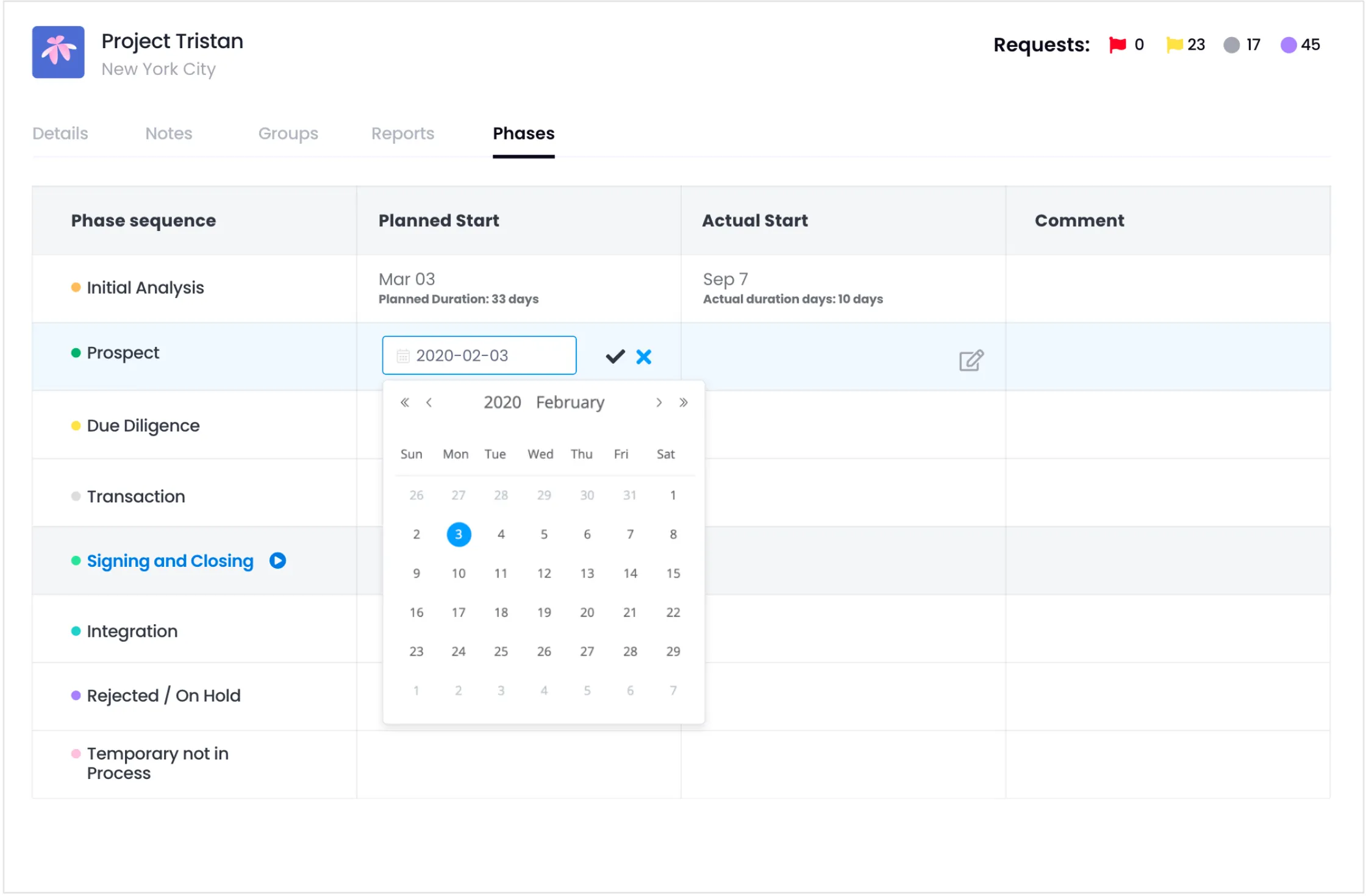This screenshot has height=896, width=1366.
Task: Click the play icon beside Signing and Closing
Action: [277, 560]
